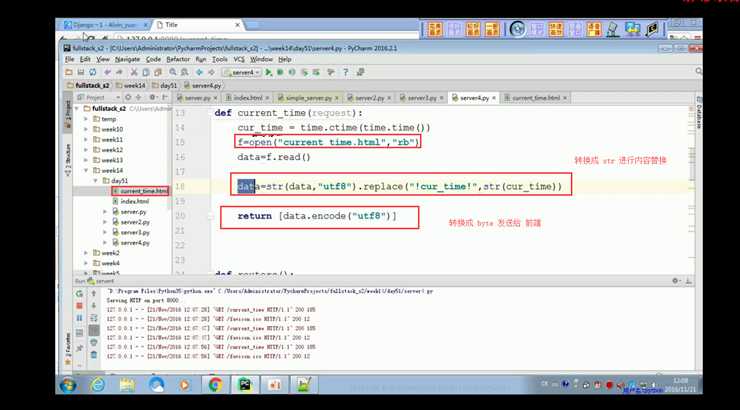Image resolution: width=740 pixels, height=410 pixels.
Task: Expand server2.py node in tree
Action: pos(105,222)
